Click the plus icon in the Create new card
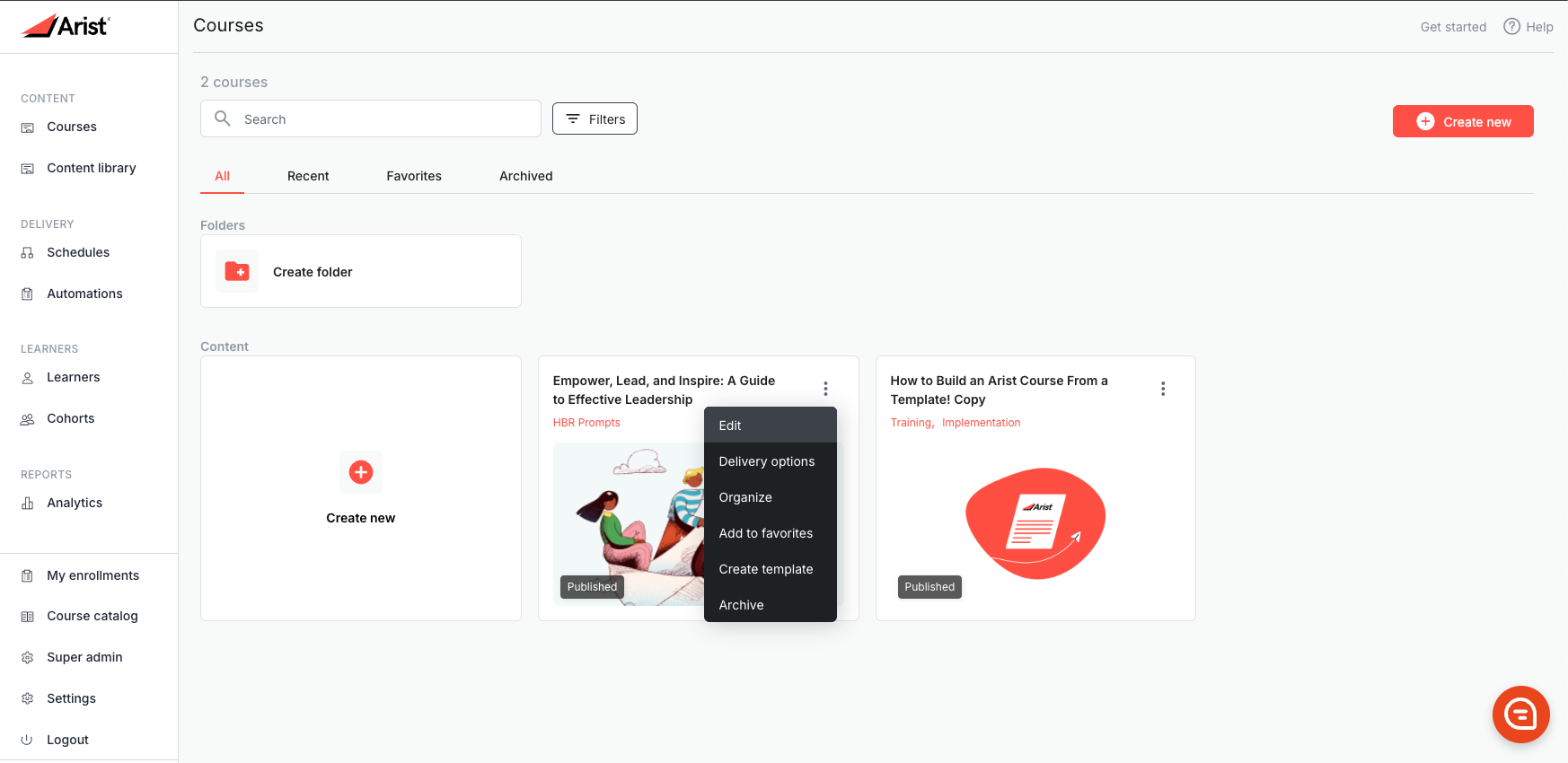1568x763 pixels. [x=361, y=472]
